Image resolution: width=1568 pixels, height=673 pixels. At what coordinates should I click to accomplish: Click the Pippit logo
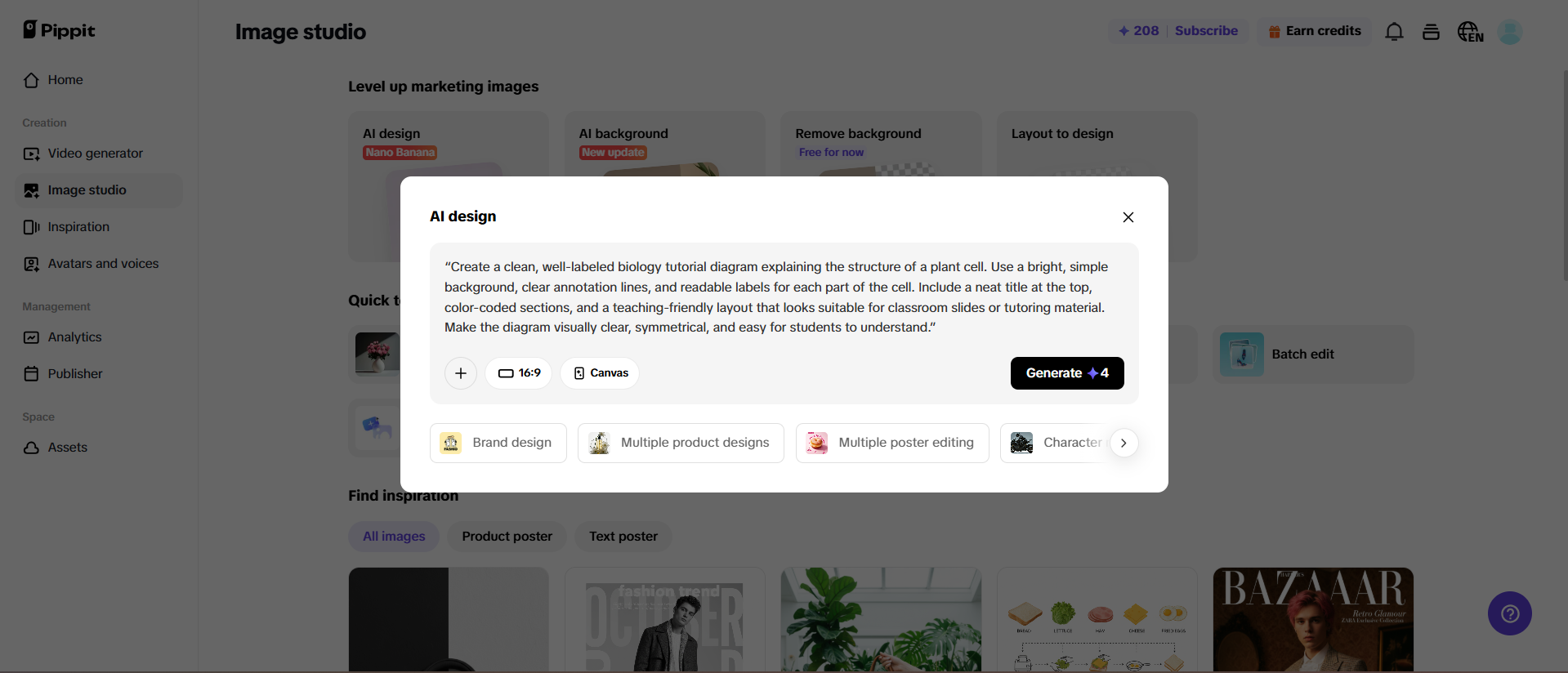tap(59, 30)
